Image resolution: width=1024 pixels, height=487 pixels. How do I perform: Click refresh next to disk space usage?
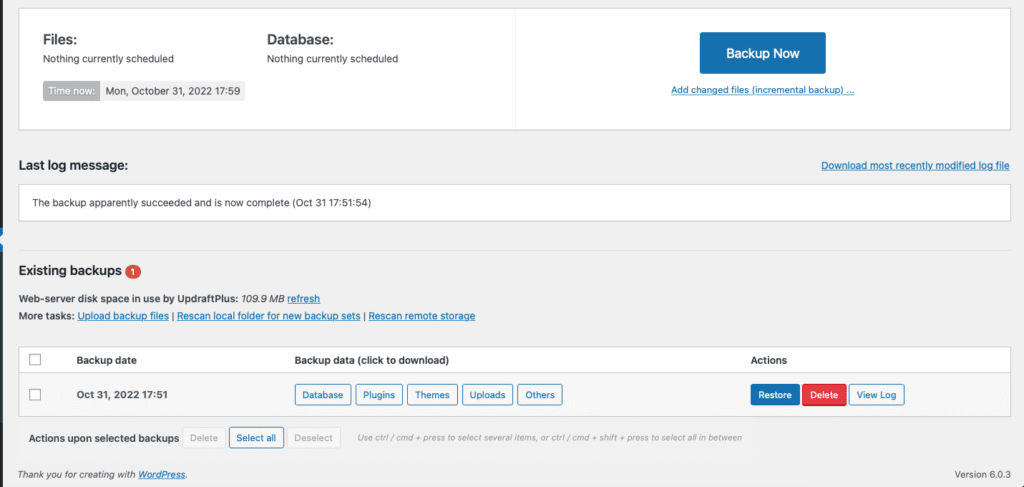coord(303,298)
